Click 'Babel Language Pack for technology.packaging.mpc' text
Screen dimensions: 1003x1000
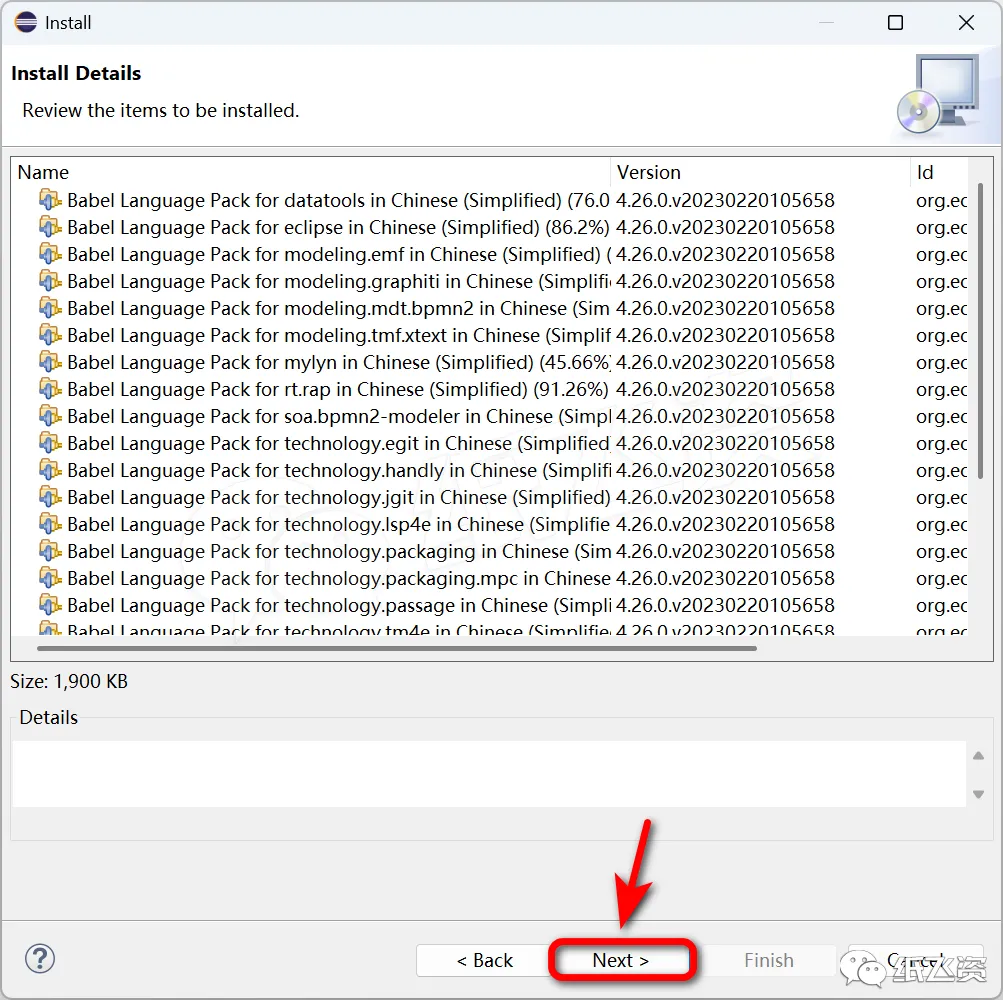tap(338, 578)
